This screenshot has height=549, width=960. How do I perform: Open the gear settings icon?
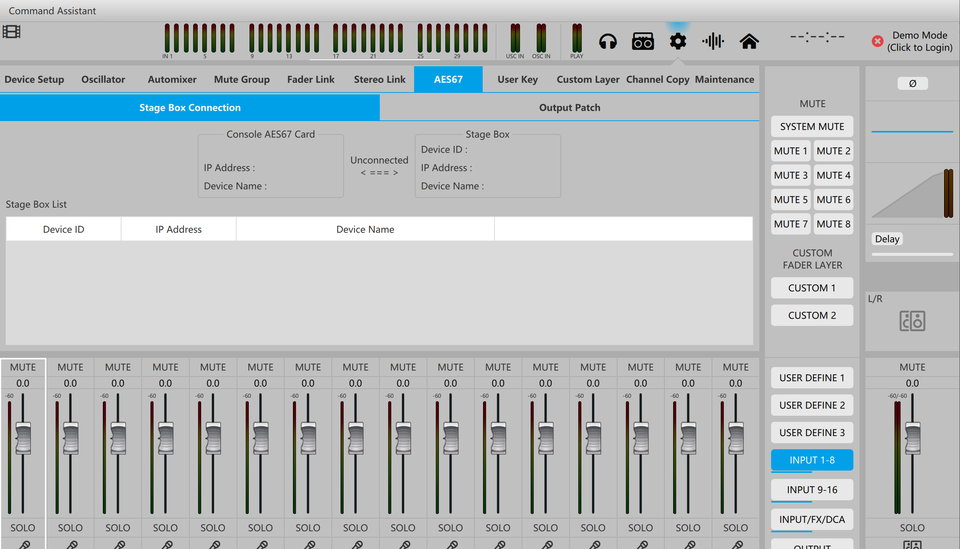pos(678,41)
